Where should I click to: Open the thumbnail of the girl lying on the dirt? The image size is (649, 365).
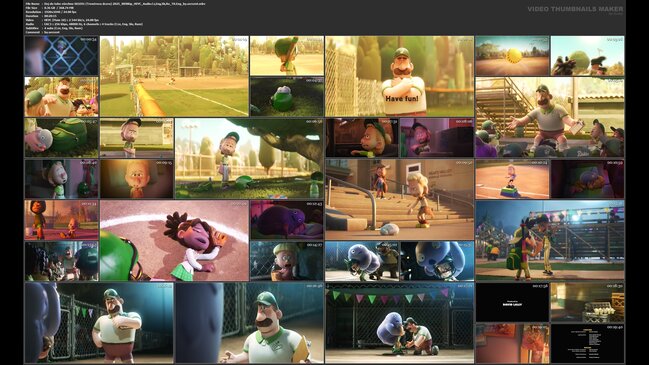click(x=174, y=241)
